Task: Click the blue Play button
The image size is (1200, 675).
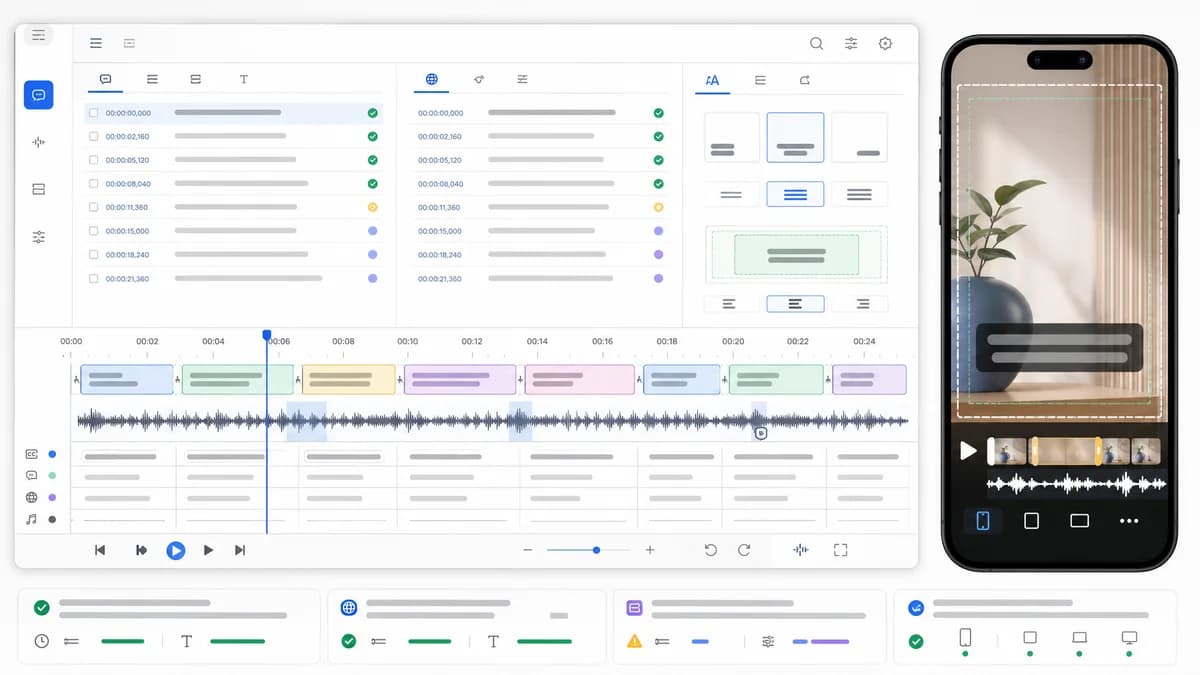Action: coord(175,550)
